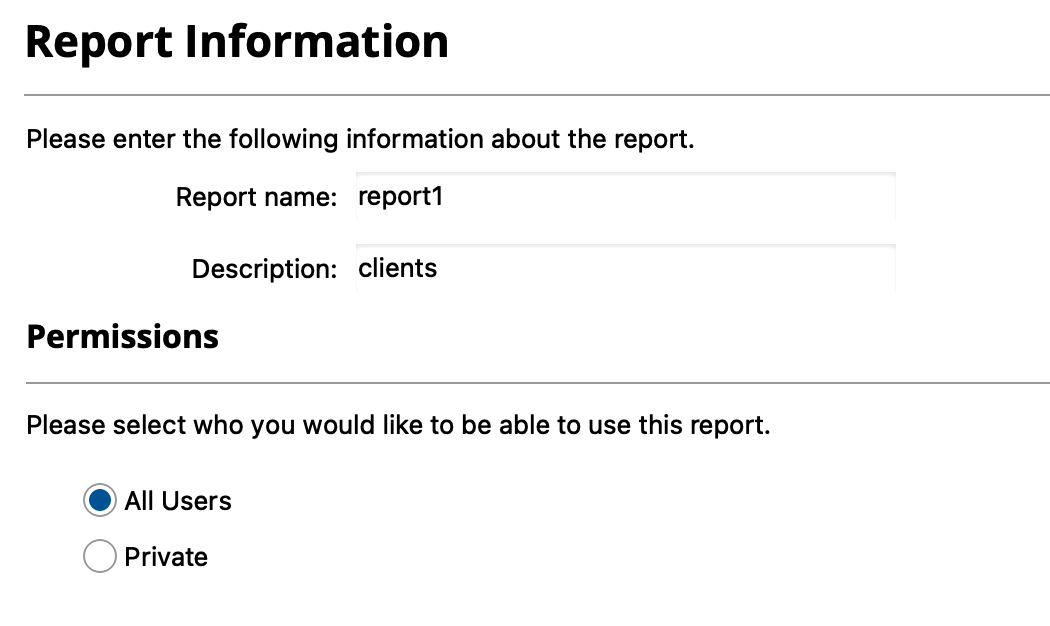Click the "Report name:" field label

click(x=256, y=197)
